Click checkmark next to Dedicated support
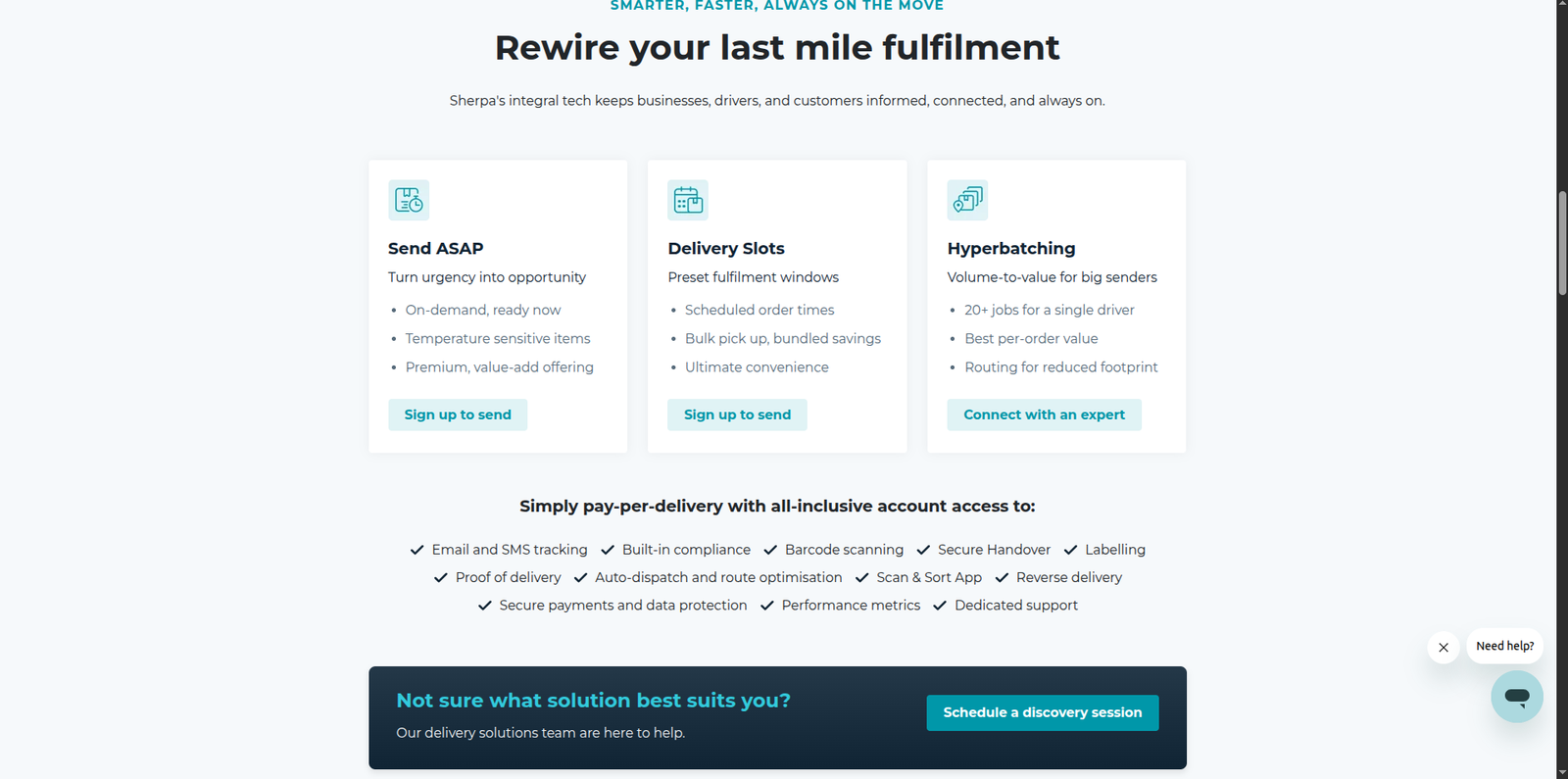 click(x=940, y=606)
